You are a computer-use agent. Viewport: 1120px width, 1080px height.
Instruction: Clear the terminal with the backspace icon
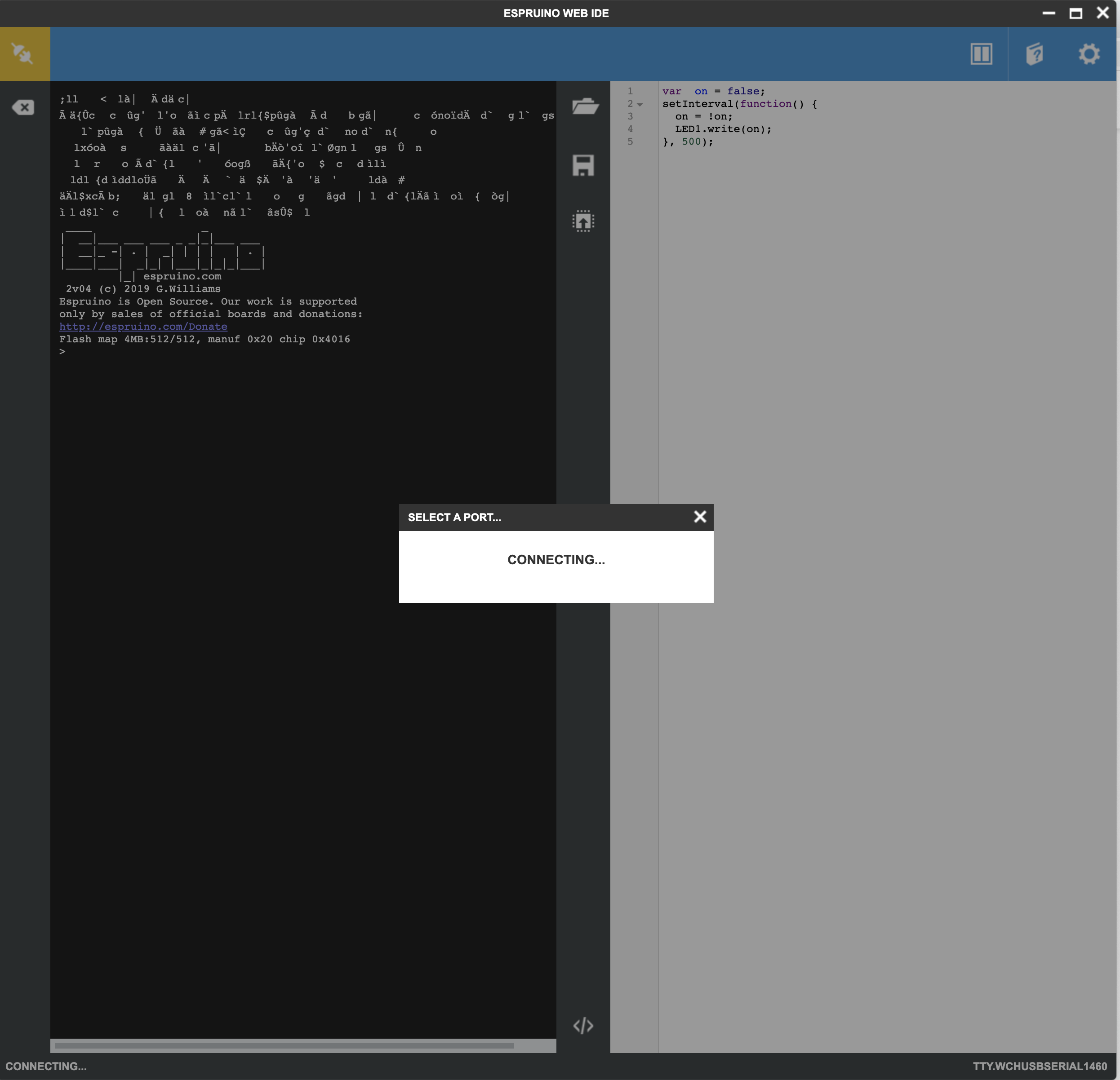23,107
